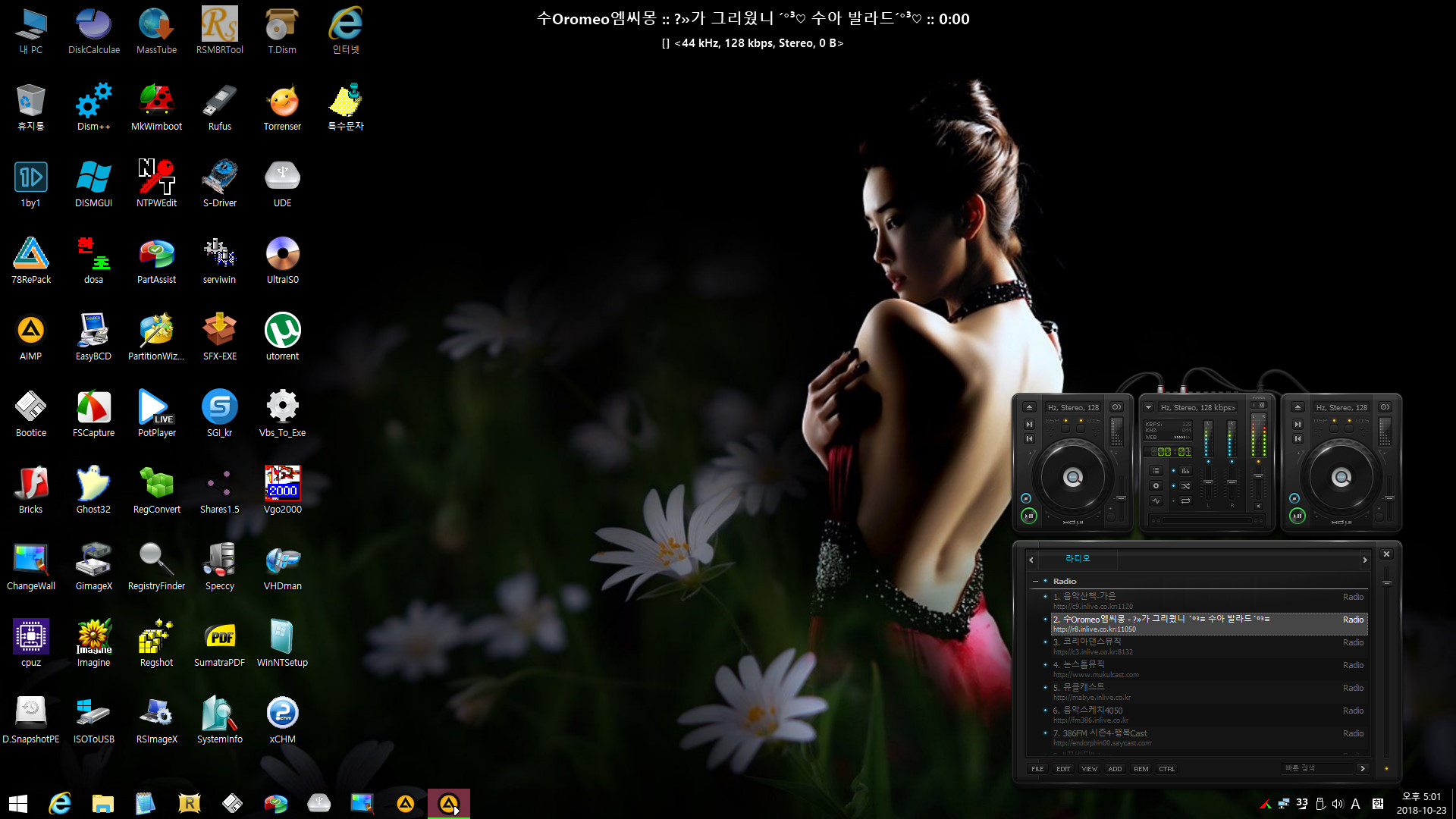1456x819 pixels.
Task: Click the volume icon in system tray
Action: click(1337, 804)
